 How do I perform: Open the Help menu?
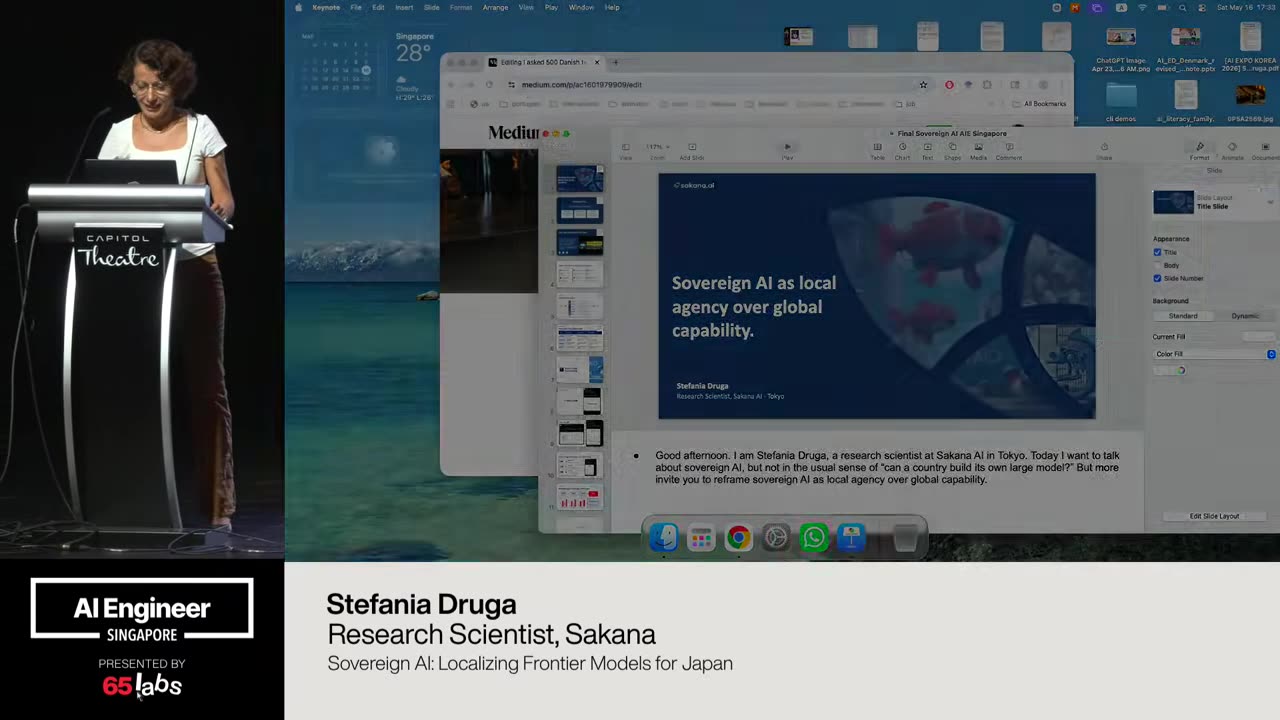click(x=612, y=7)
